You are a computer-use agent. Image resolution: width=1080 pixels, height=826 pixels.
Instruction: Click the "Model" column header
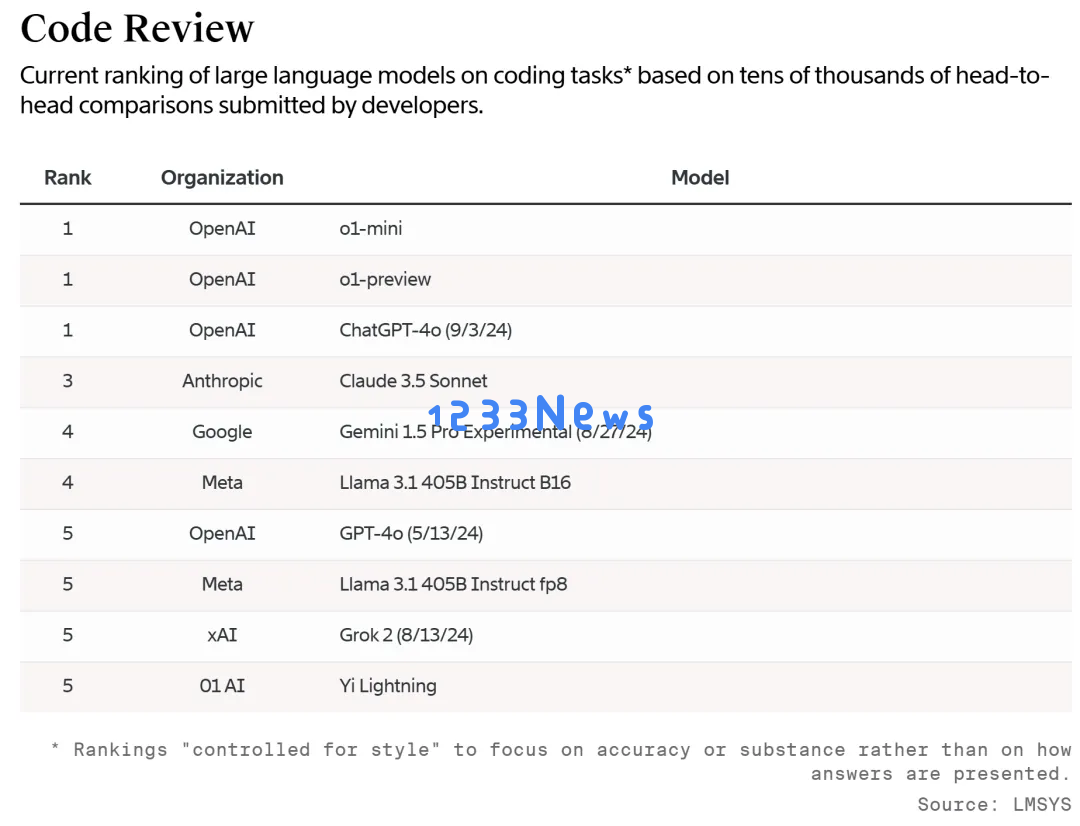tap(700, 178)
